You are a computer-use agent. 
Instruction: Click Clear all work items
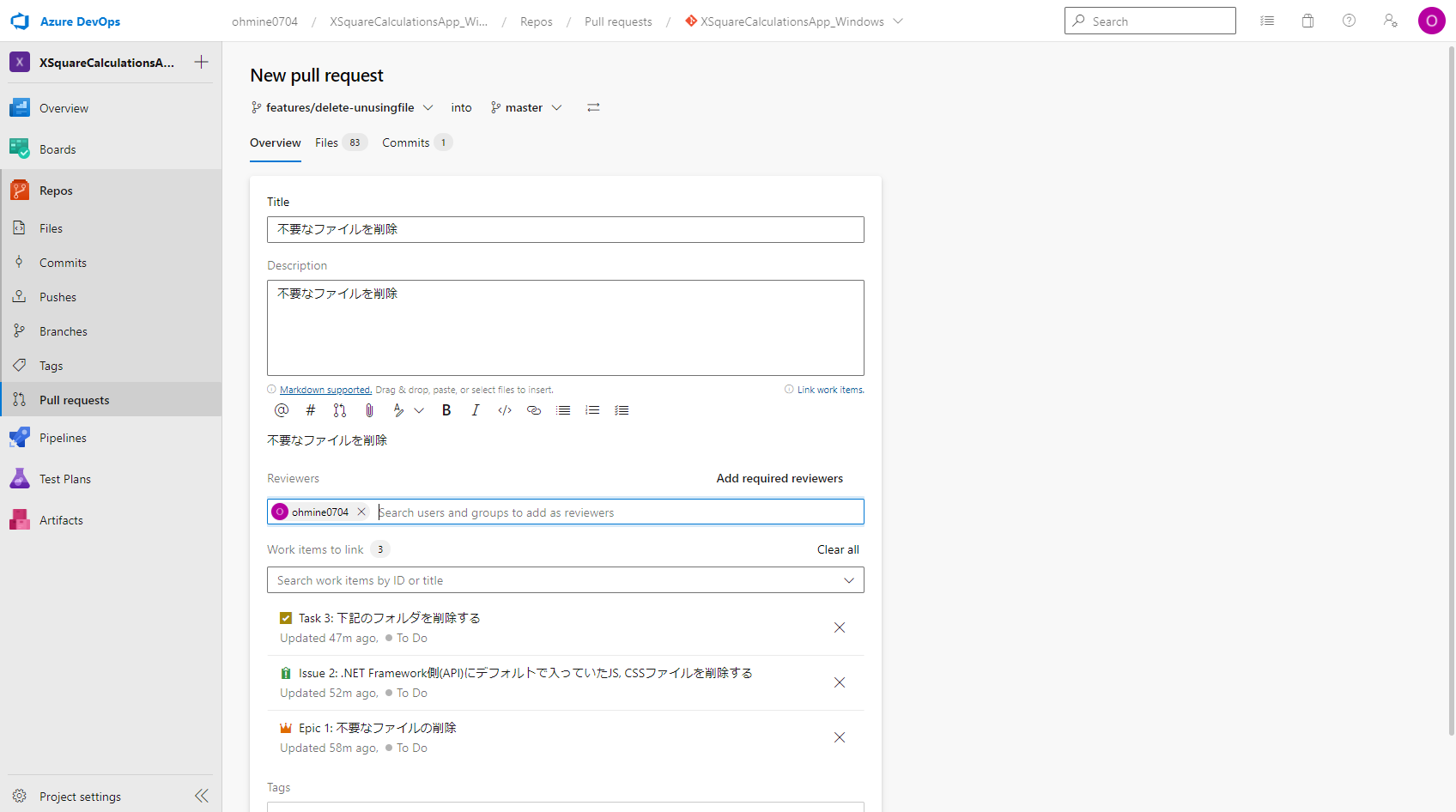click(838, 549)
